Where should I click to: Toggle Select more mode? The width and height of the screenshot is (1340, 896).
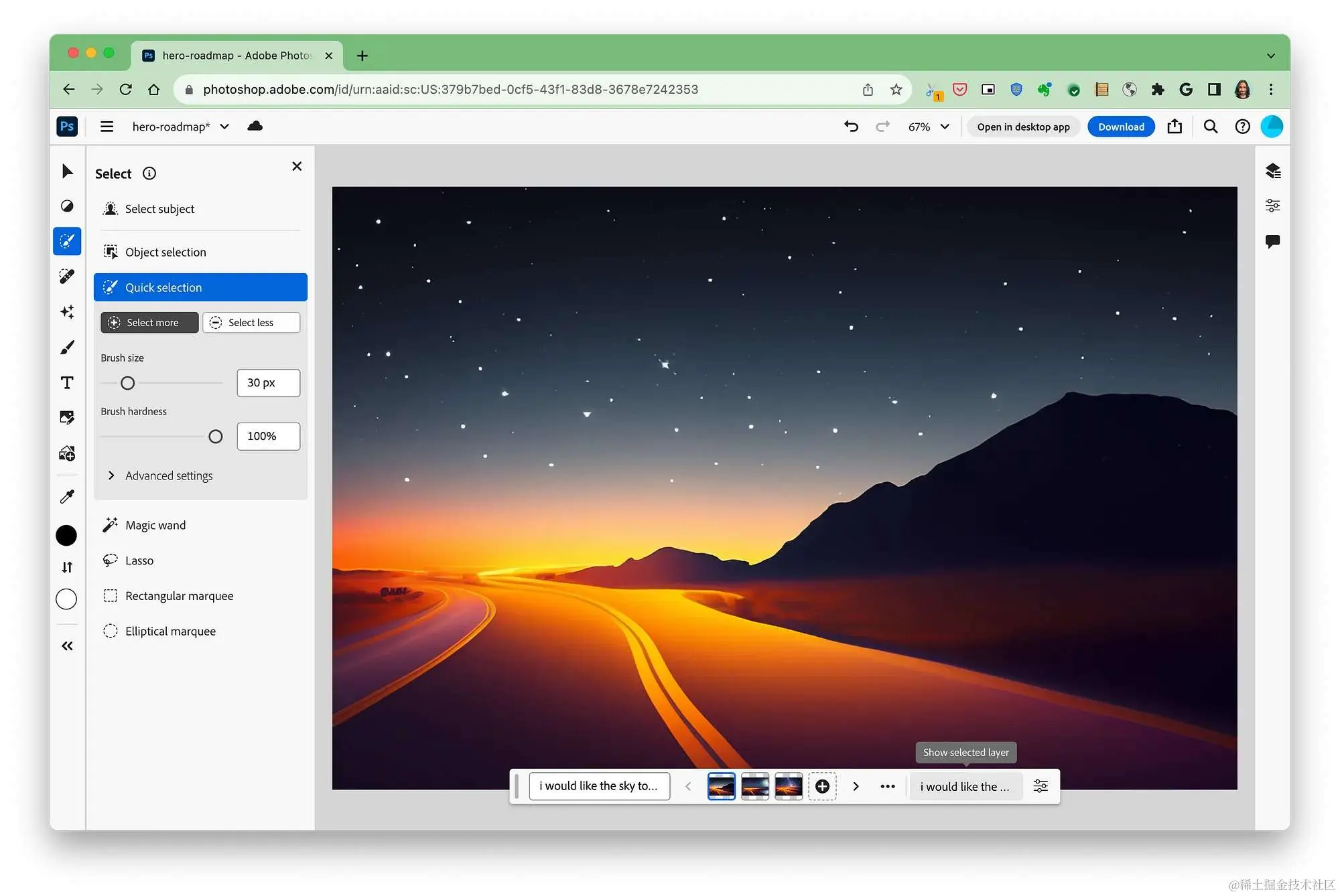pyautogui.click(x=149, y=322)
